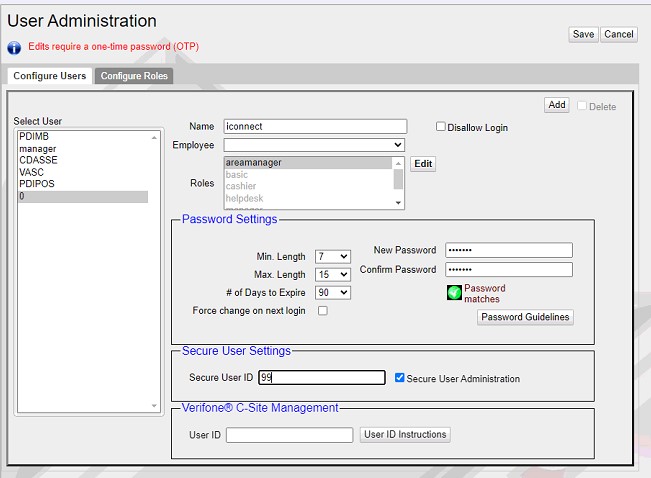
Task: Open Password Guidelines
Action: click(525, 317)
